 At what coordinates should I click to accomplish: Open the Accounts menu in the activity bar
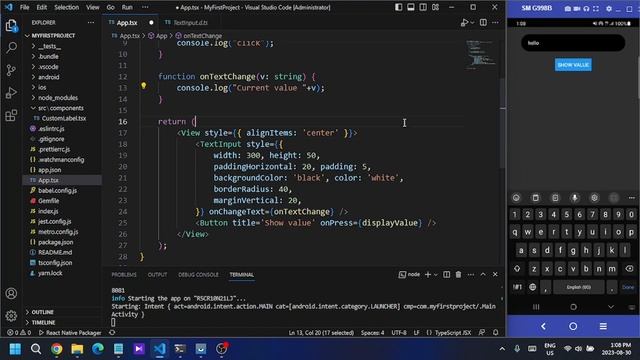[x=11, y=293]
